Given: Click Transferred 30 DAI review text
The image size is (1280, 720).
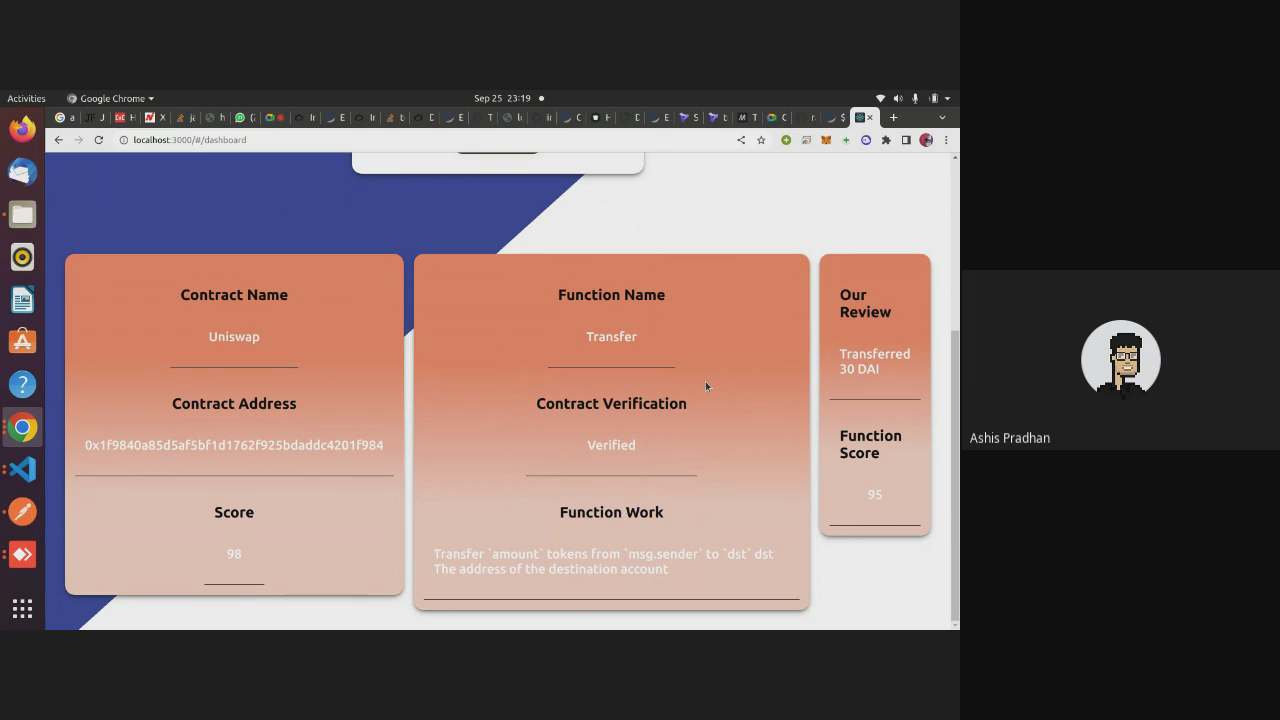Looking at the screenshot, I should [874, 361].
